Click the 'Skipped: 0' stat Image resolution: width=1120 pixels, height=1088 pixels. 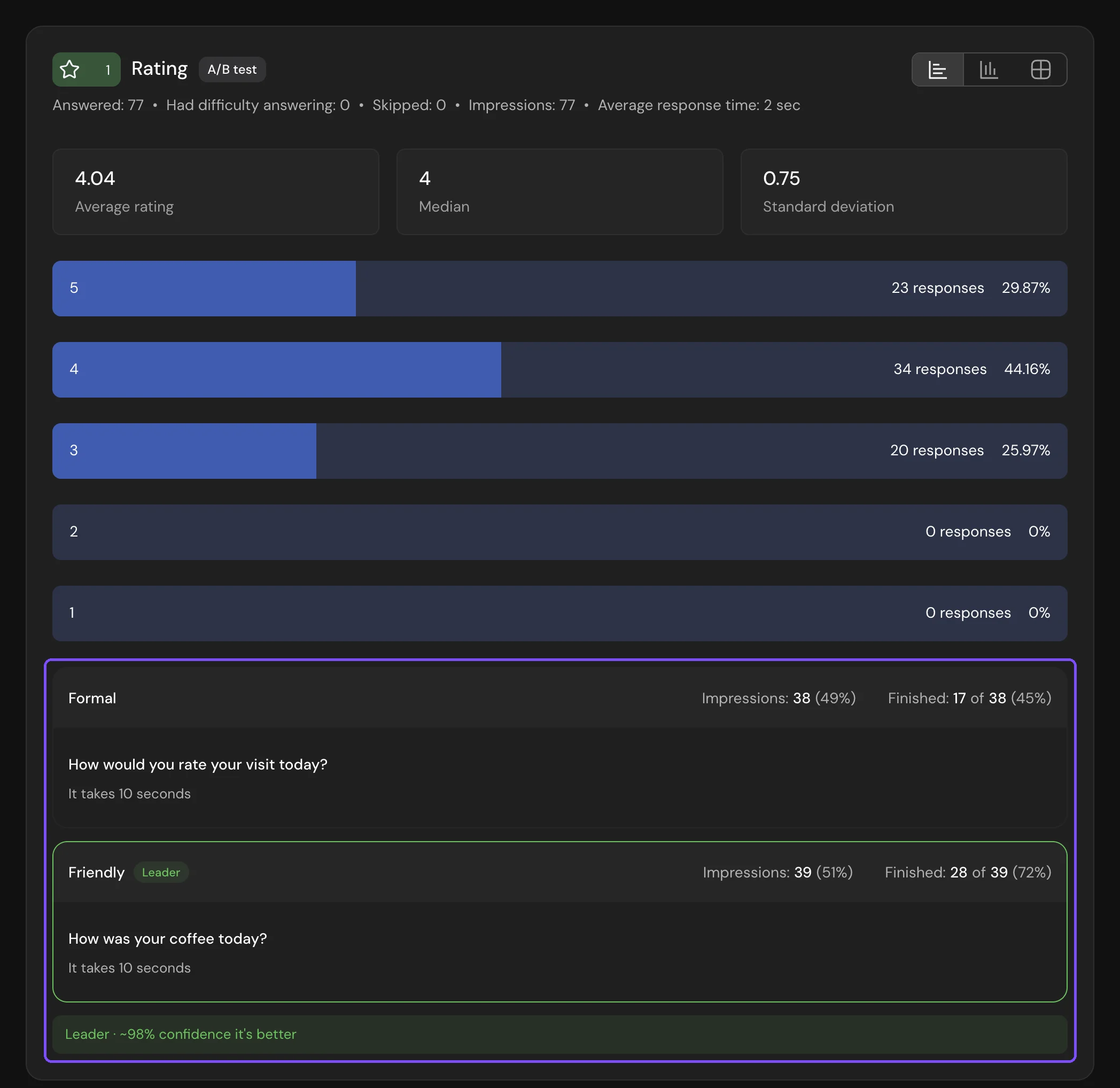pyautogui.click(x=409, y=105)
